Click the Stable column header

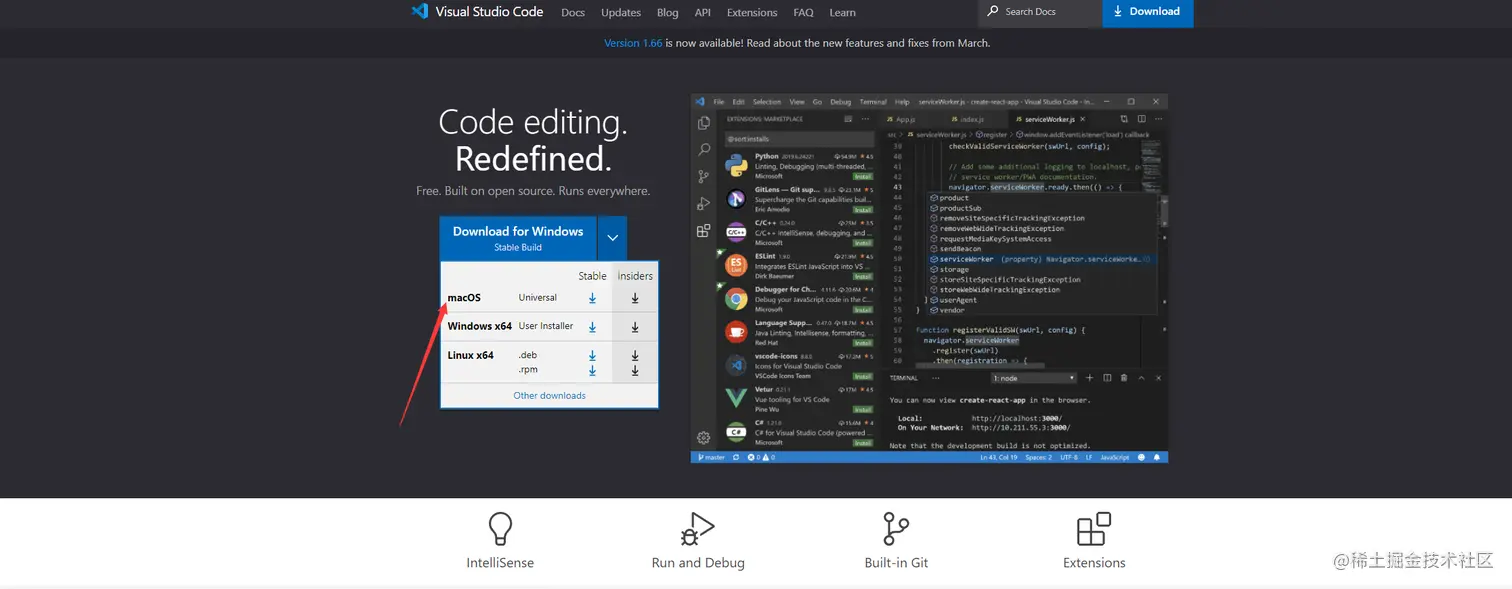[x=592, y=276]
